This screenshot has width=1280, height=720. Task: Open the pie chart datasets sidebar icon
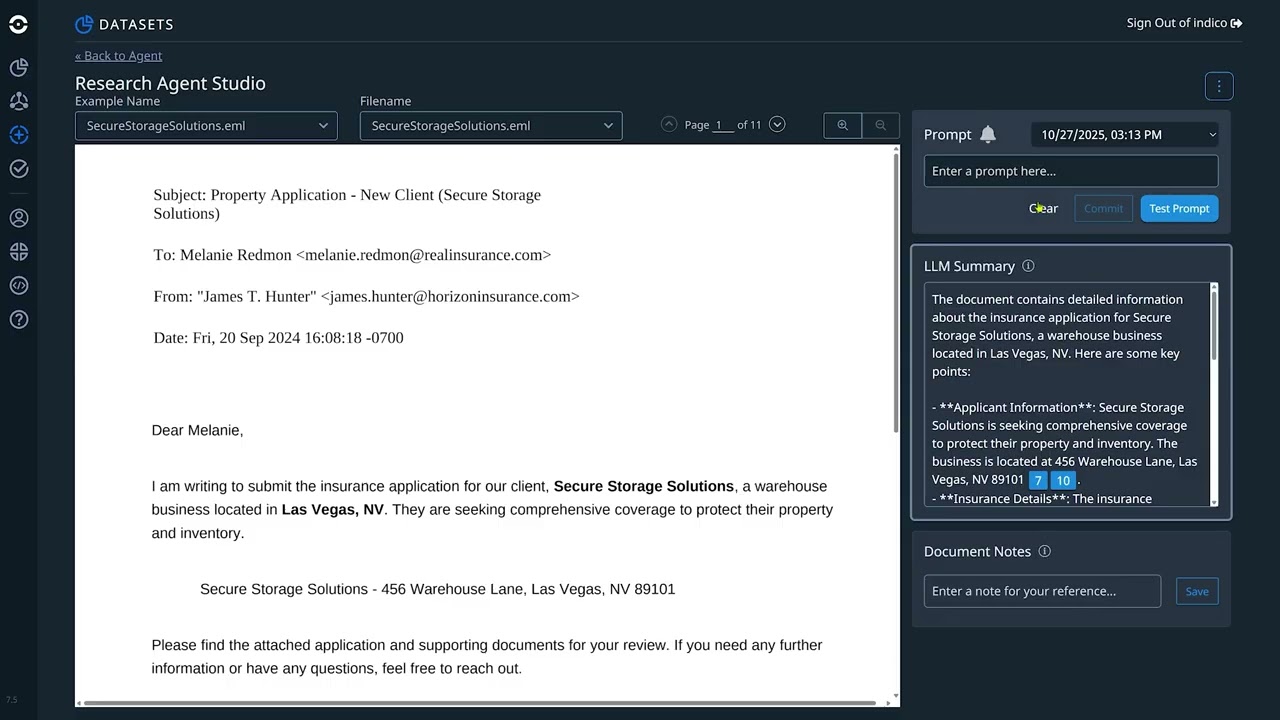coord(18,68)
